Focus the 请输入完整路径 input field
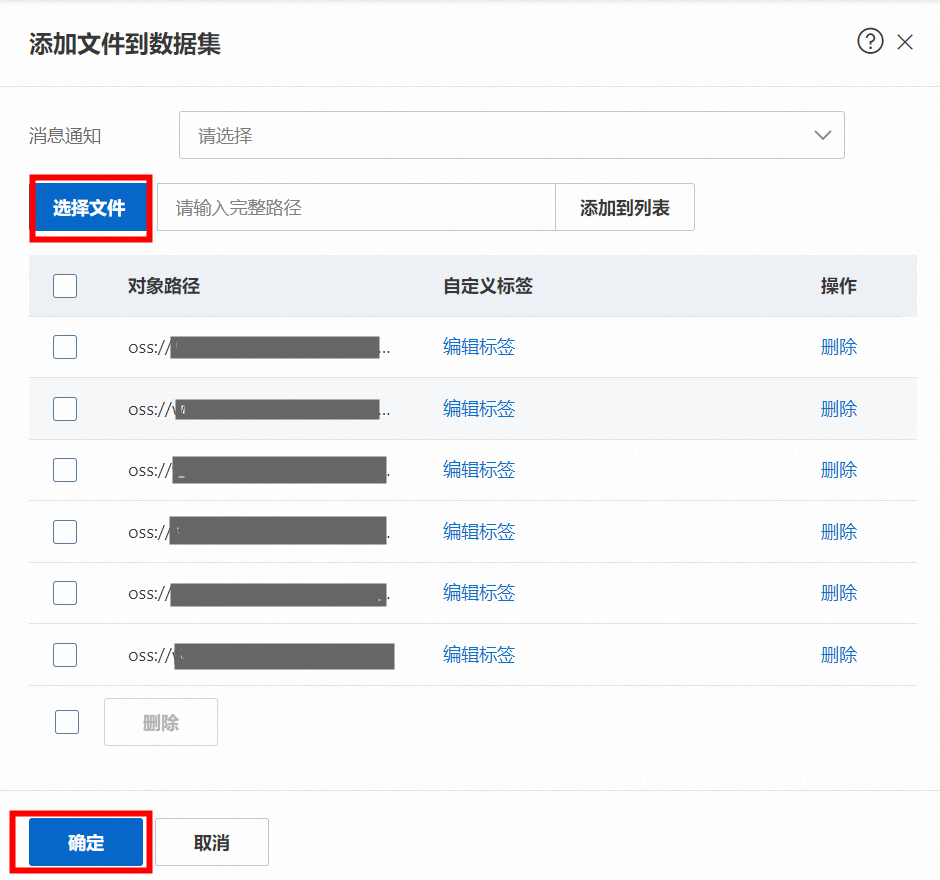The image size is (940, 880). pos(356,207)
